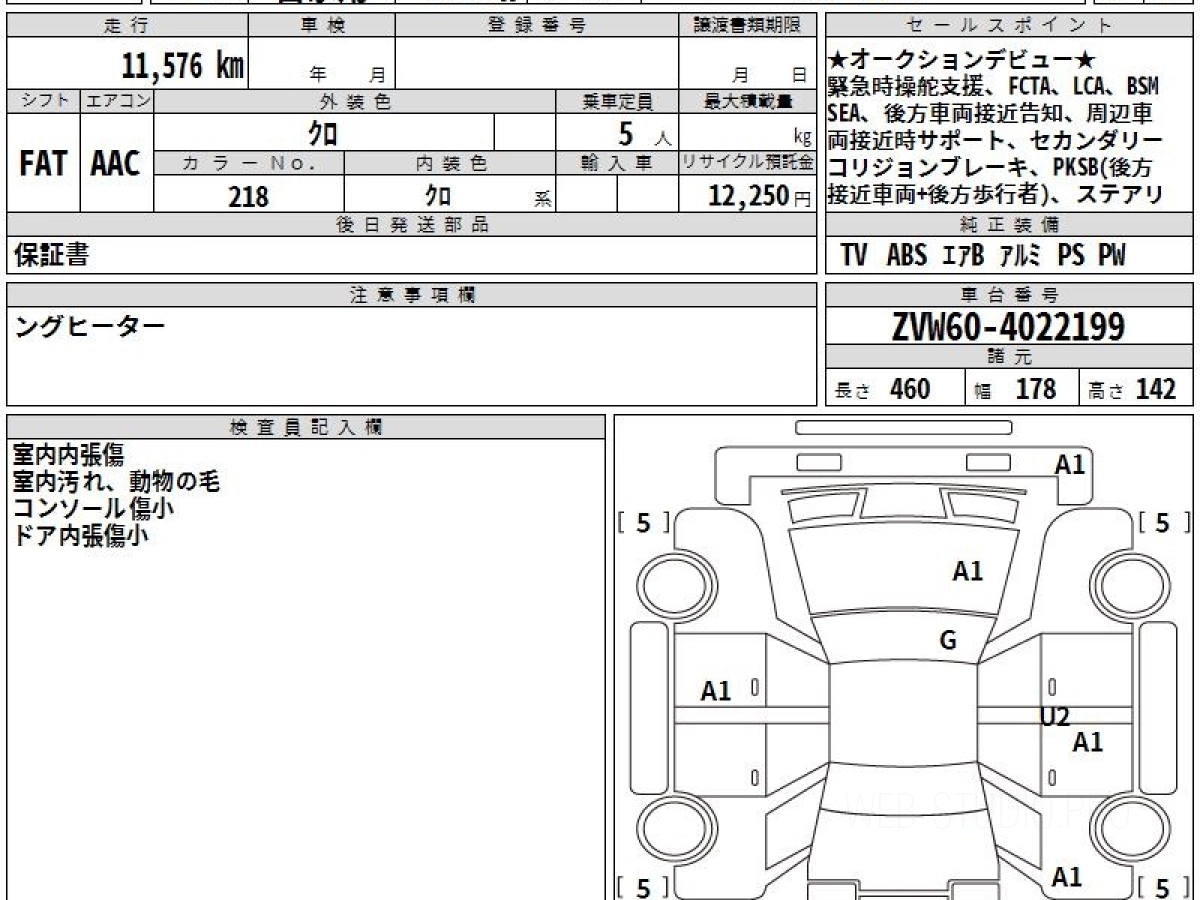Select the AAC air conditioner value
Viewport: 1200px width, 900px height.
(x=116, y=164)
